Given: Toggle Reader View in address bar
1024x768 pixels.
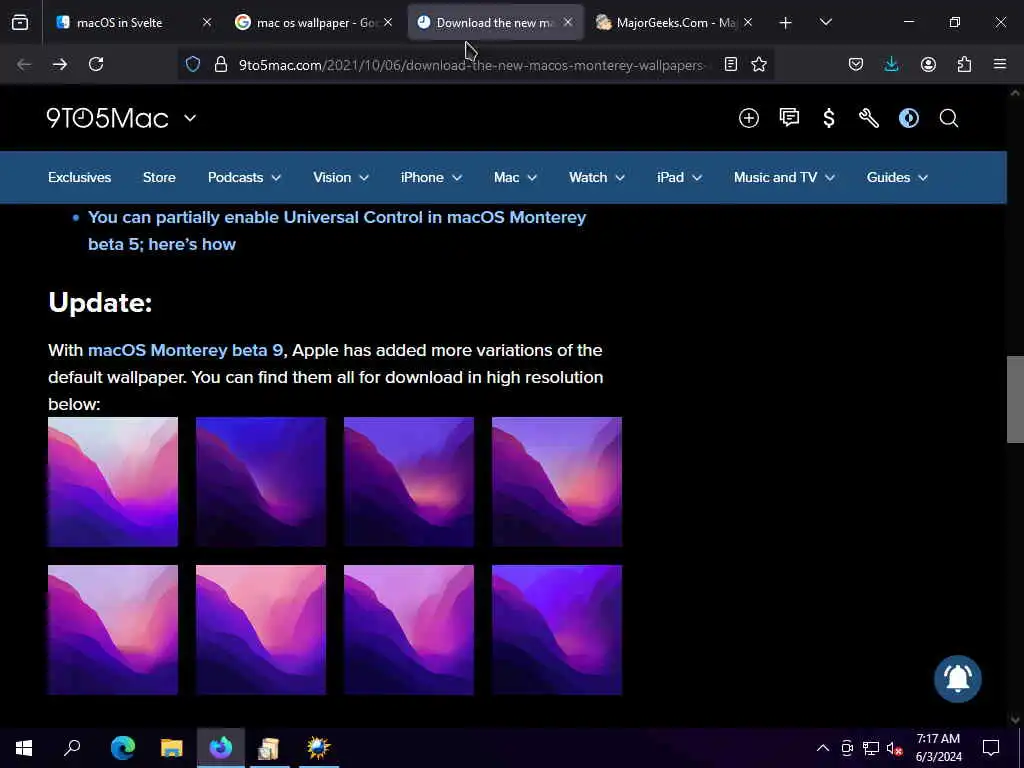Looking at the screenshot, I should (731, 64).
